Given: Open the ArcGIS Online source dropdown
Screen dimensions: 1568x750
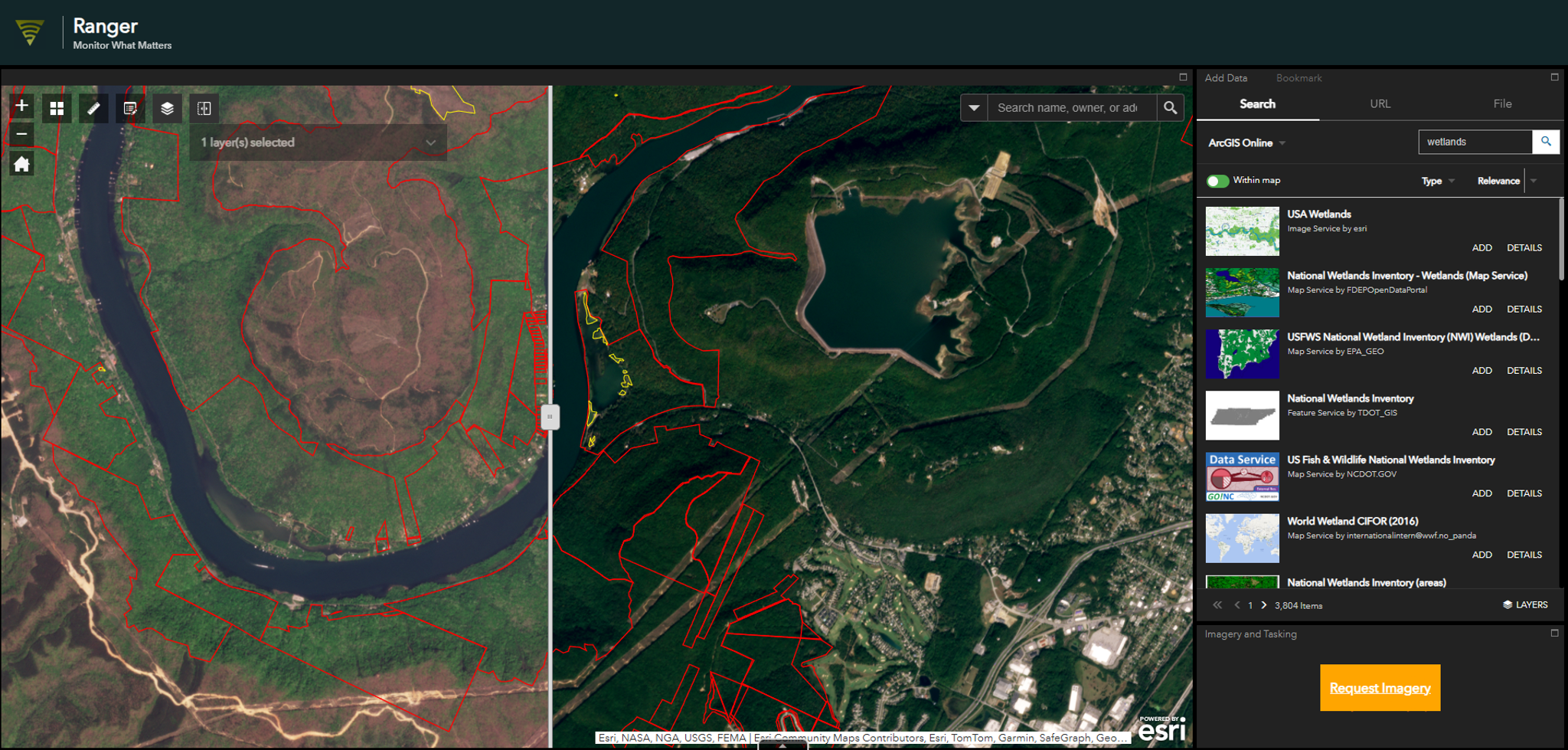Looking at the screenshot, I should point(1246,143).
